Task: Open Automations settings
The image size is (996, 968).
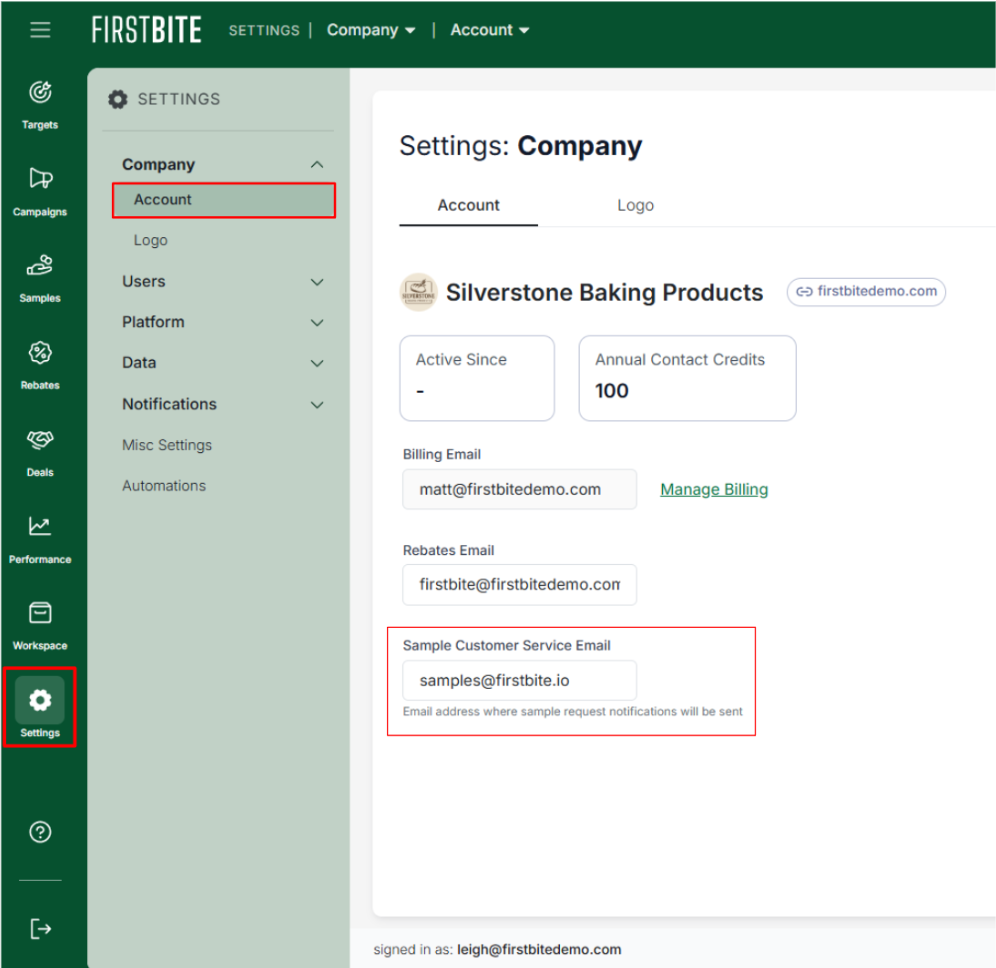Action: 164,486
